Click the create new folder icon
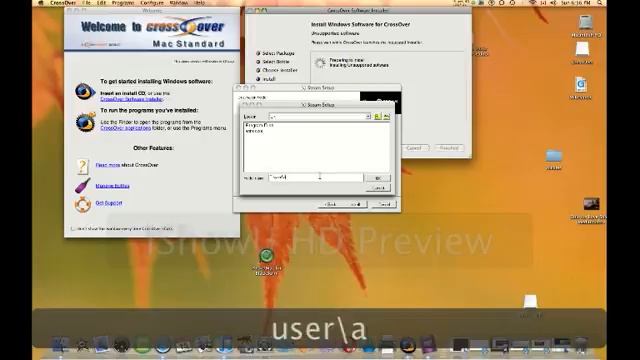 tap(386, 117)
